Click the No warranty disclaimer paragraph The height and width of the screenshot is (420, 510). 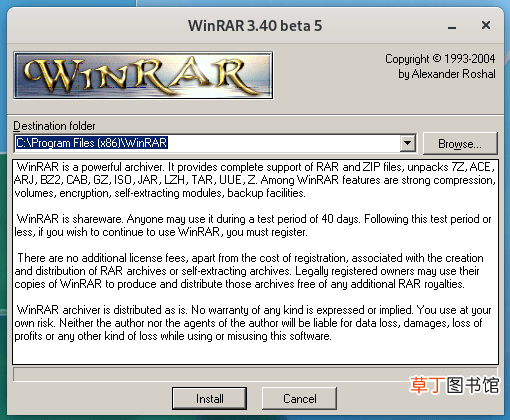pos(253,323)
